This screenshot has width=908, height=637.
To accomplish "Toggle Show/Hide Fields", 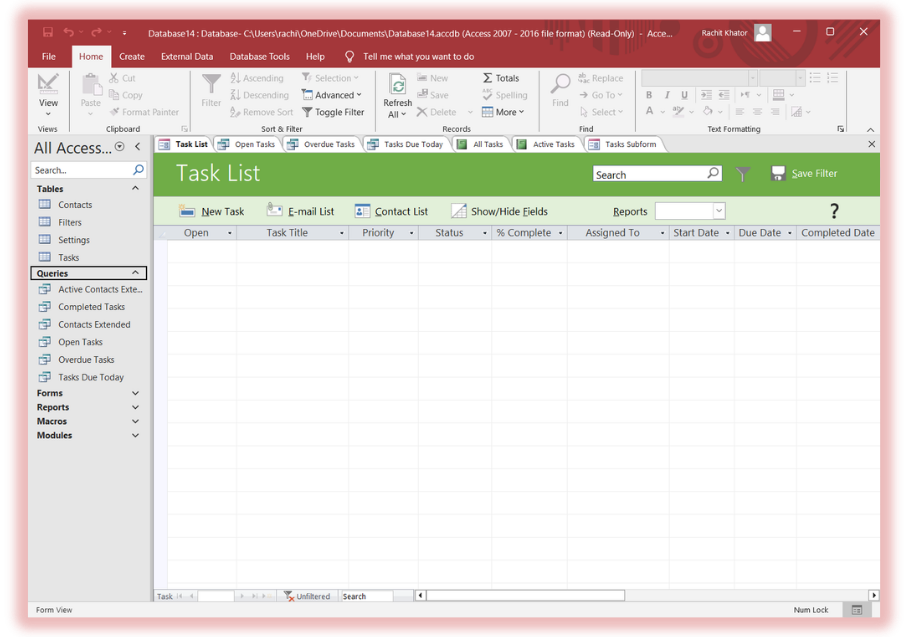I will click(498, 211).
